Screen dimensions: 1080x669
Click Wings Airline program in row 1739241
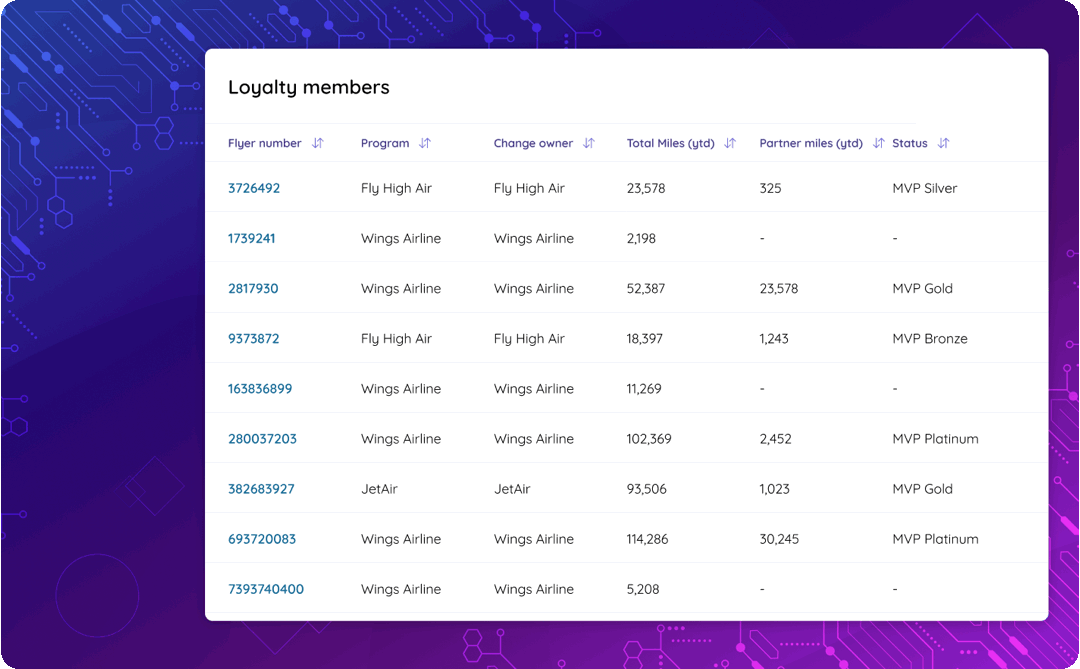point(401,238)
